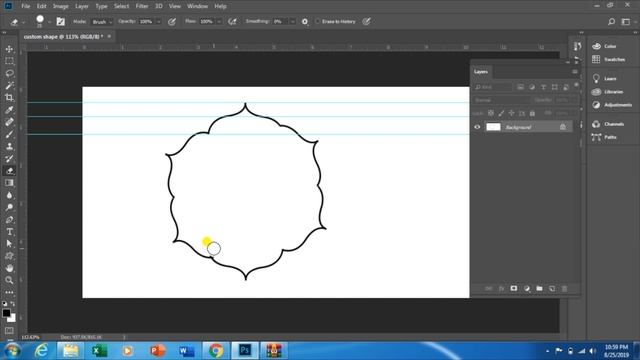Click the Background layer lock icon

(563, 127)
